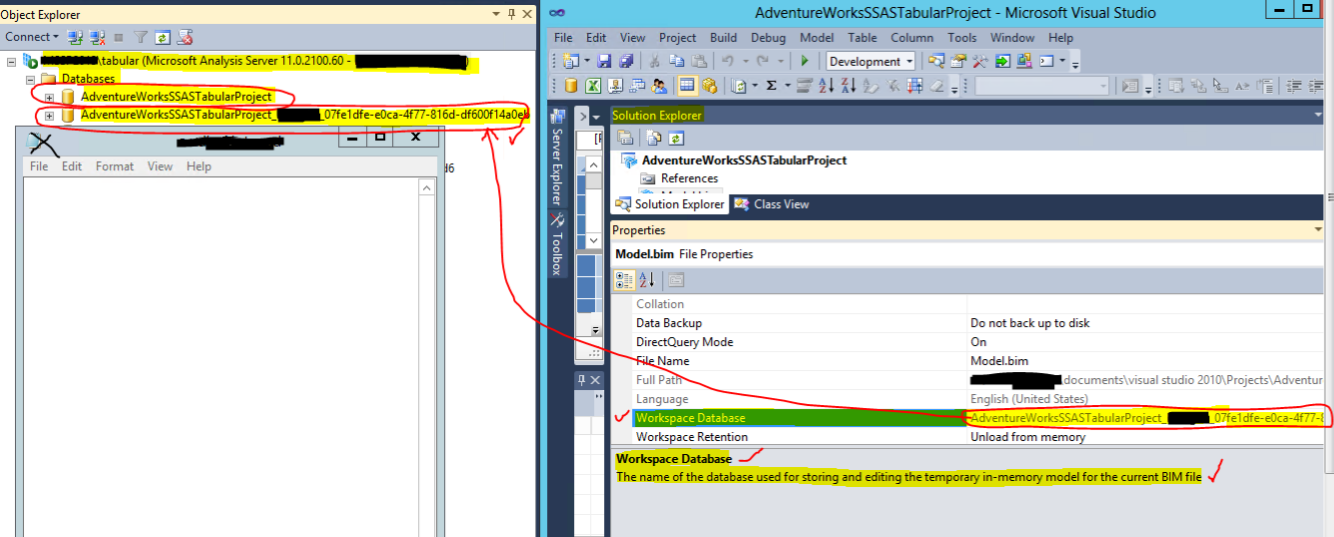Click green Start Debugging play icon
This screenshot has width=1334, height=537.
pos(805,61)
